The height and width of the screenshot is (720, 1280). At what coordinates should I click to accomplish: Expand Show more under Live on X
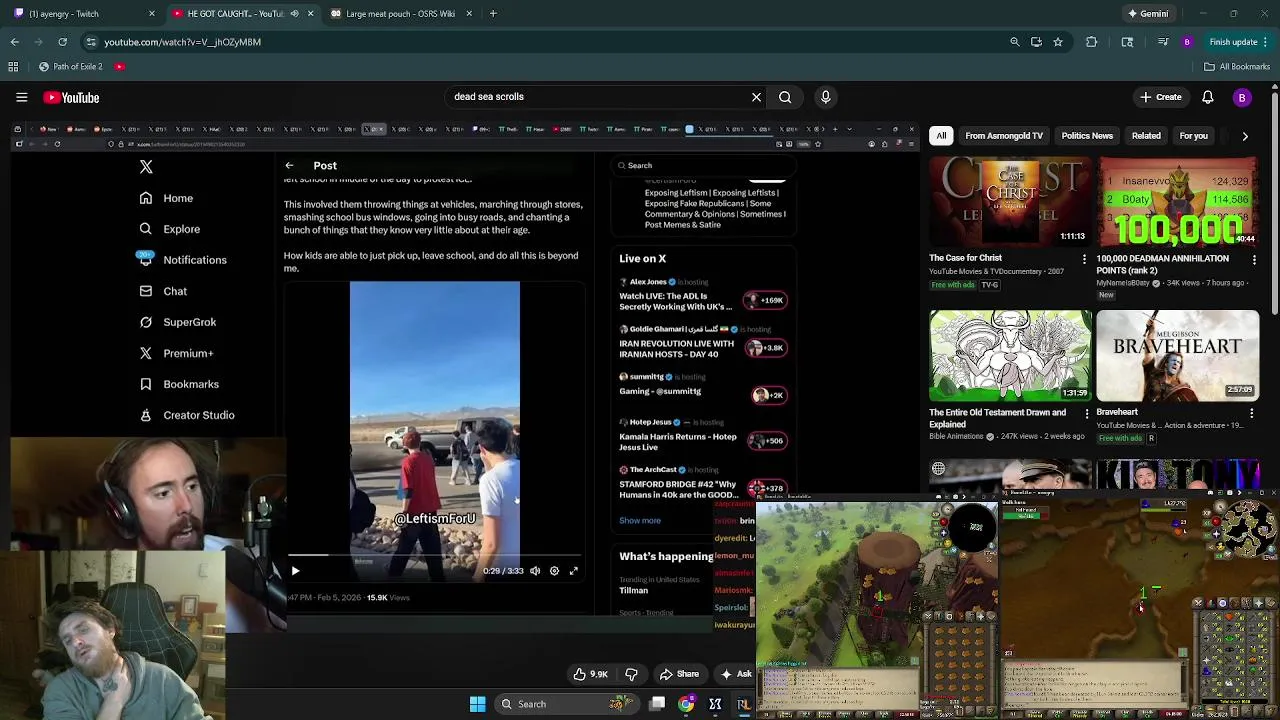tap(640, 520)
